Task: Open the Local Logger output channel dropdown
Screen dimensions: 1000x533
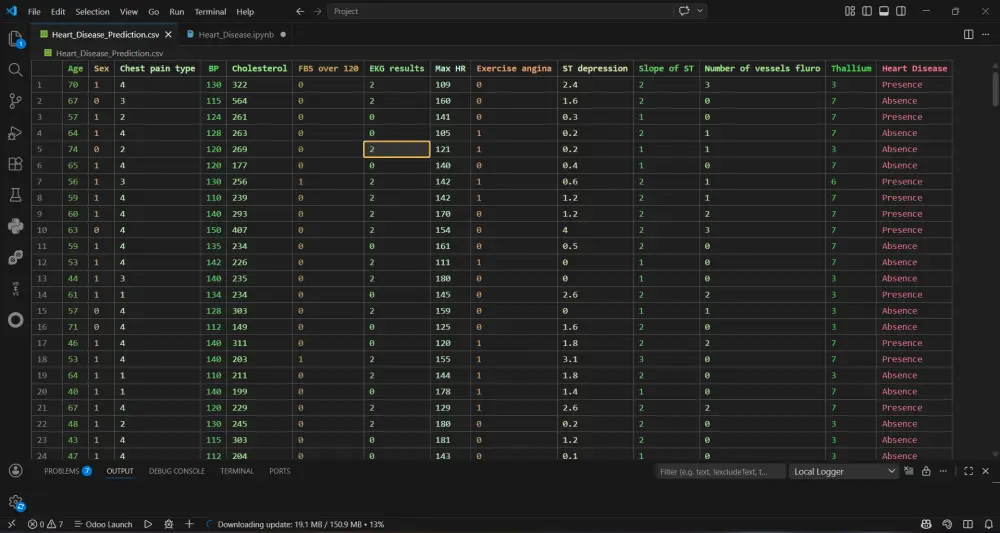Action: click(844, 471)
